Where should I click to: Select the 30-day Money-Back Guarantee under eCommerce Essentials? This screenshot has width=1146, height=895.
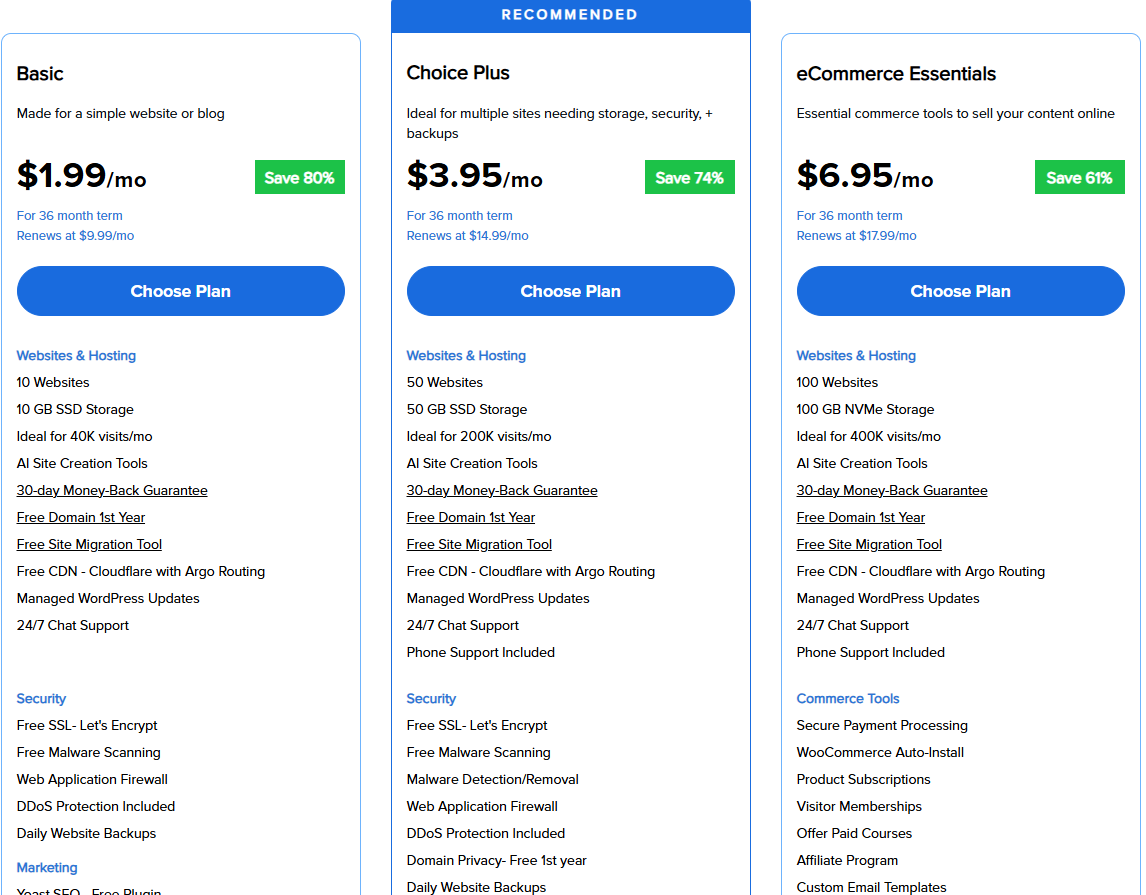click(x=891, y=490)
